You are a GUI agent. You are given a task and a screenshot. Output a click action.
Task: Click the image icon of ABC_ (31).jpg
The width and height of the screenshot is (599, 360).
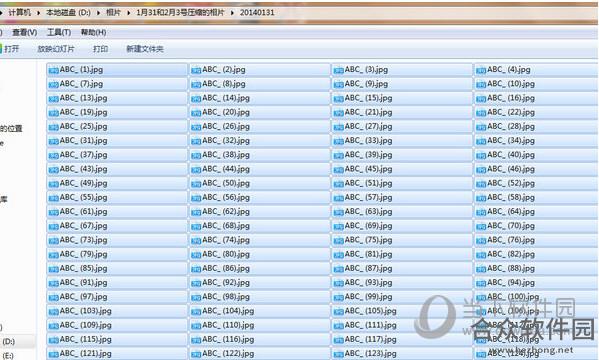[53, 141]
